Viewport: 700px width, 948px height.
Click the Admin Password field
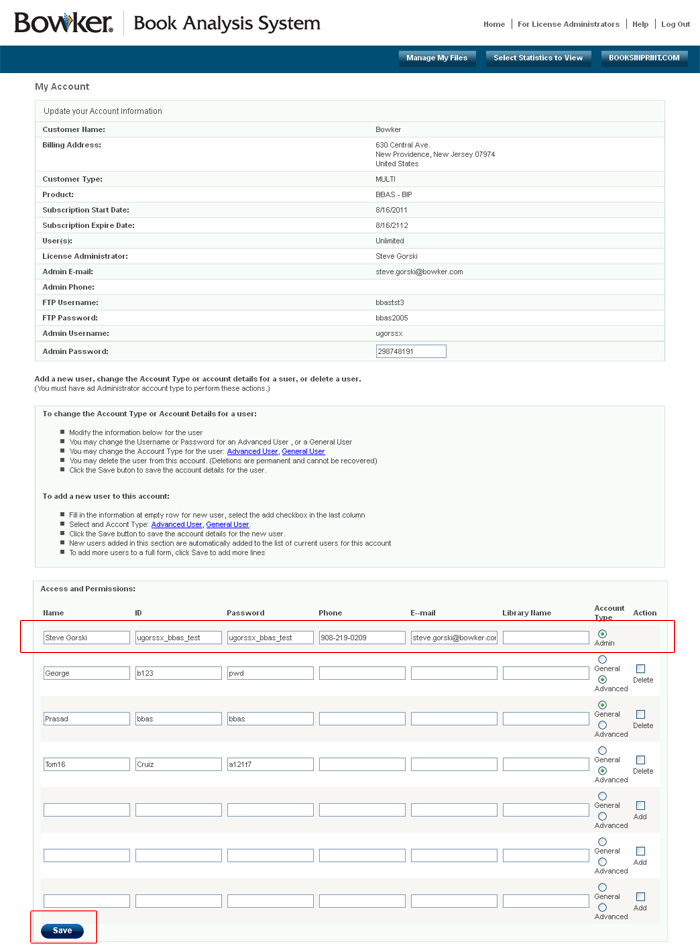point(411,351)
